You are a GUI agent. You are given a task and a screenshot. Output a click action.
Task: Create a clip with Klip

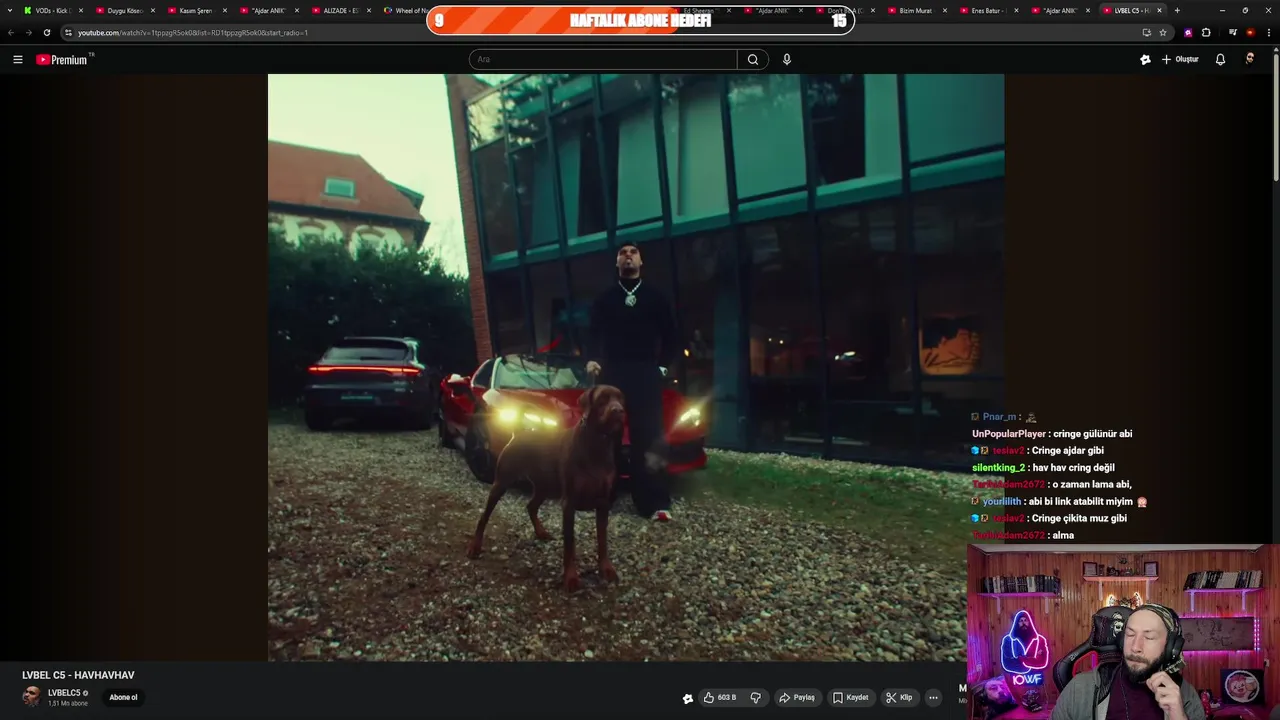pos(899,698)
